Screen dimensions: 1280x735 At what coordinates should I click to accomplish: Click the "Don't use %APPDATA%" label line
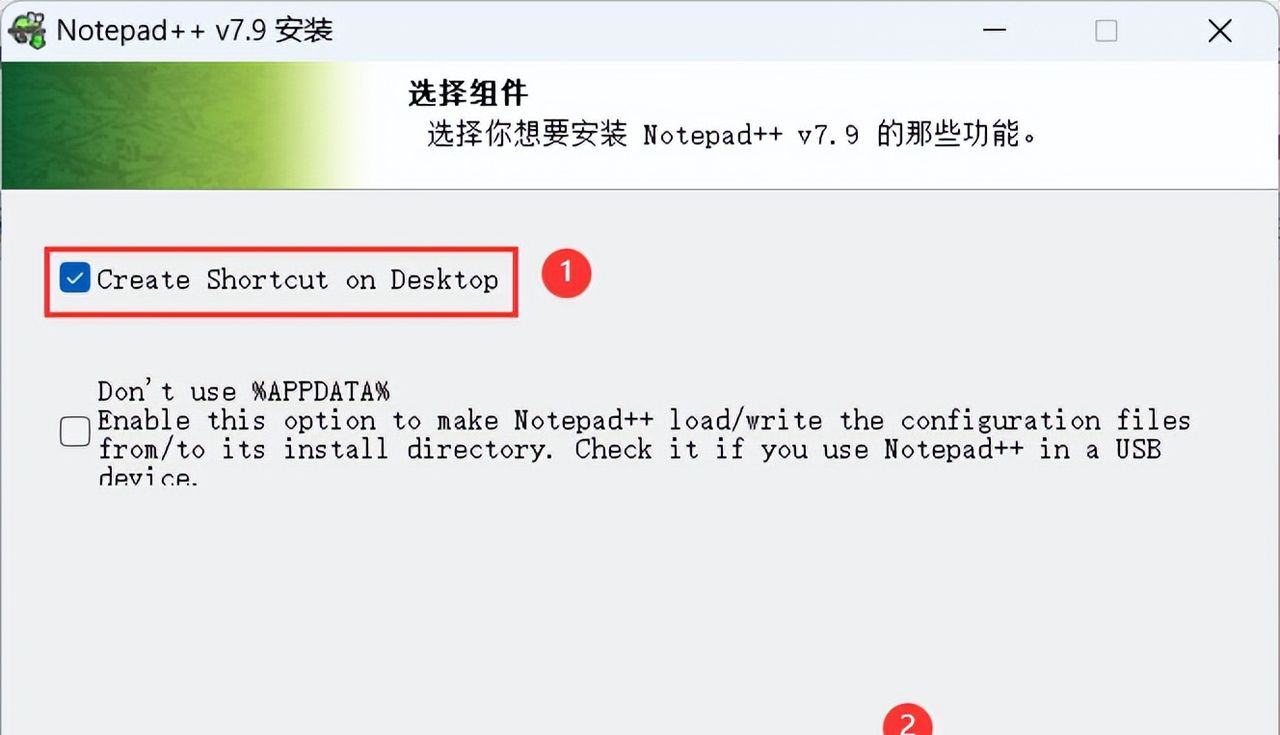(x=243, y=391)
